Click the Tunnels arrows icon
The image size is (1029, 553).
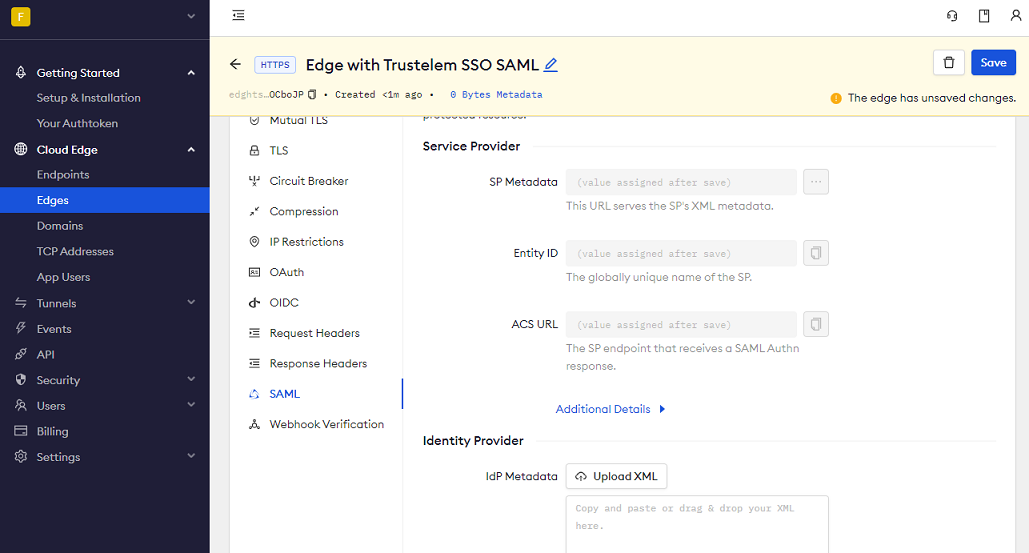[21, 302]
